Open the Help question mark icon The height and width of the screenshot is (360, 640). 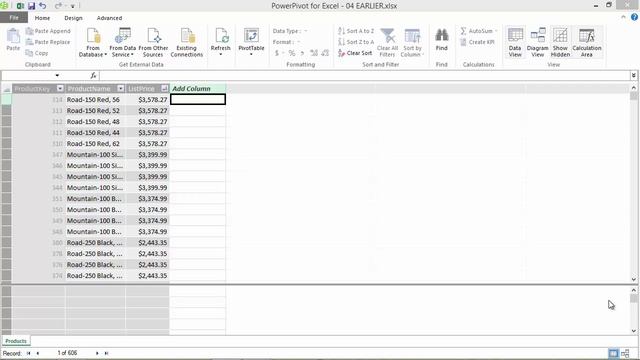coord(634,17)
